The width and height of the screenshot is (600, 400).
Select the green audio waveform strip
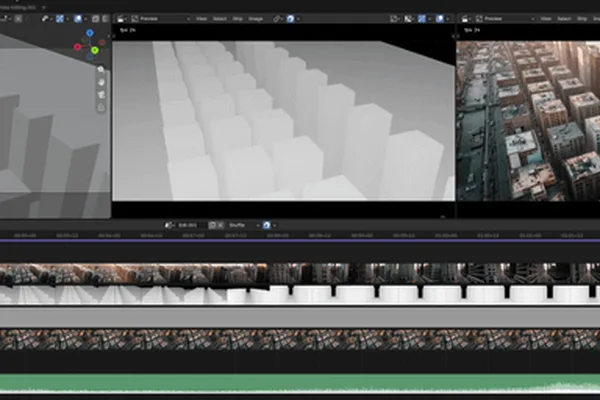[x=300, y=384]
